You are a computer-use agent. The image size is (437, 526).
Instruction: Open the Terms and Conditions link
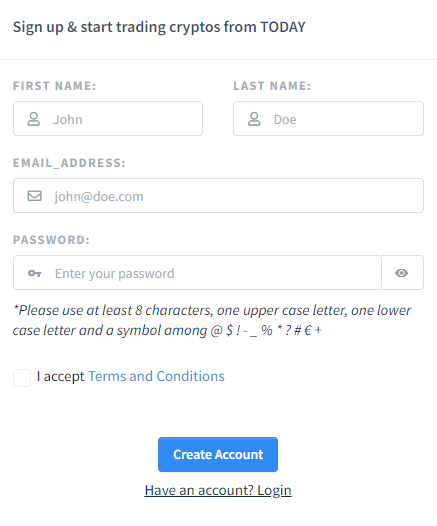click(156, 376)
